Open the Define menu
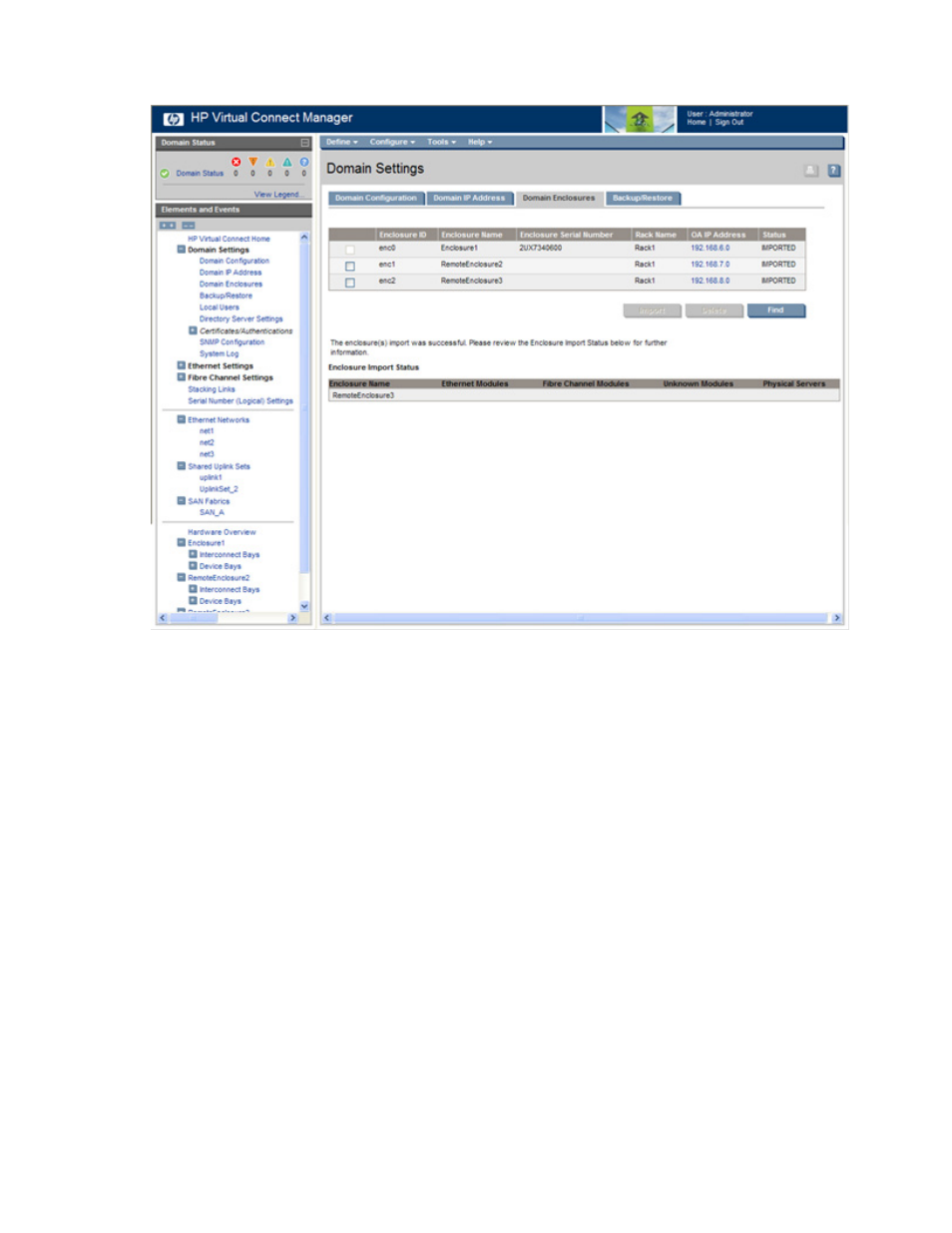Viewport: 952px width, 1233px height. (x=341, y=142)
